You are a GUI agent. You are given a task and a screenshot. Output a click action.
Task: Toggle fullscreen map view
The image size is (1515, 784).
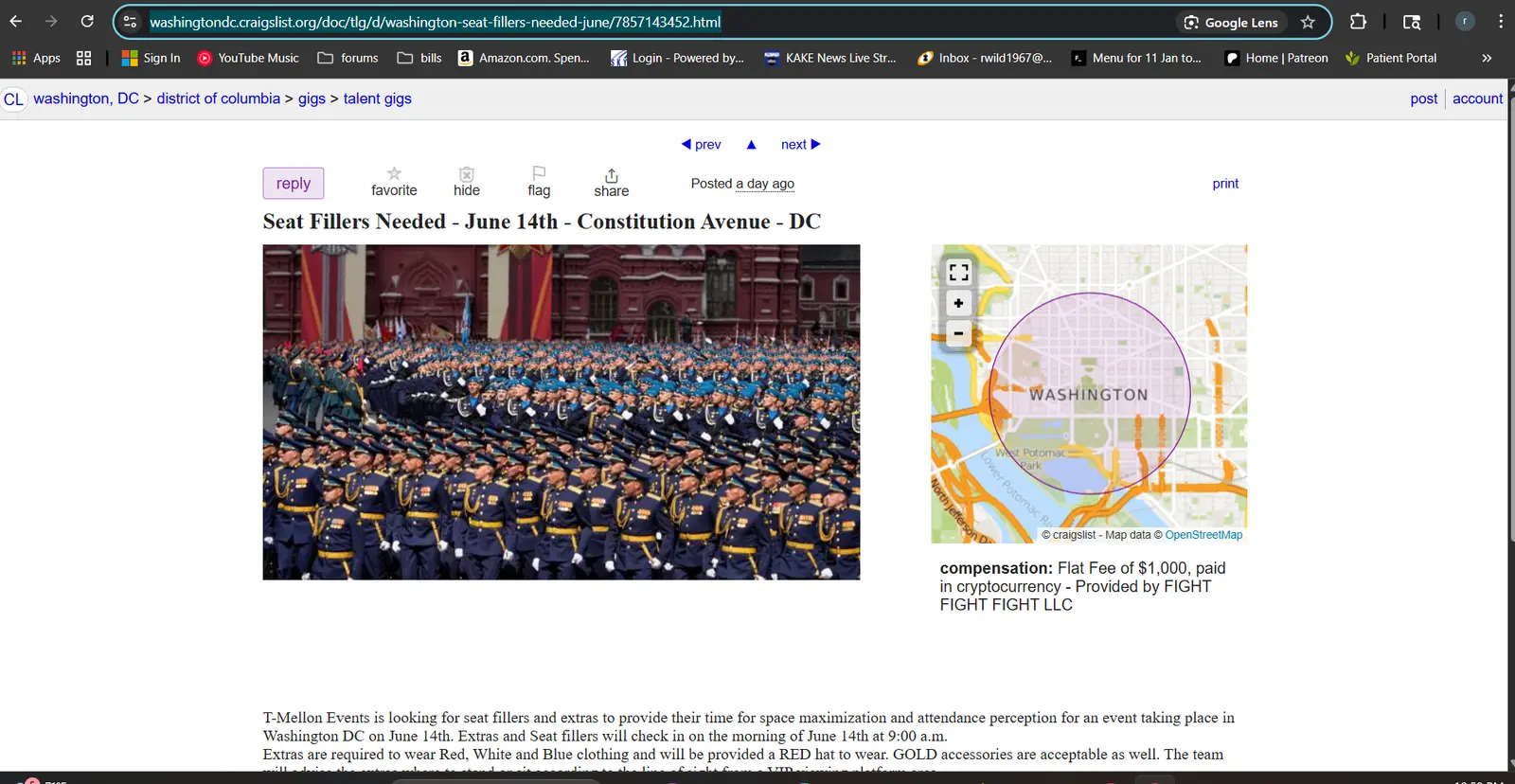(x=958, y=273)
